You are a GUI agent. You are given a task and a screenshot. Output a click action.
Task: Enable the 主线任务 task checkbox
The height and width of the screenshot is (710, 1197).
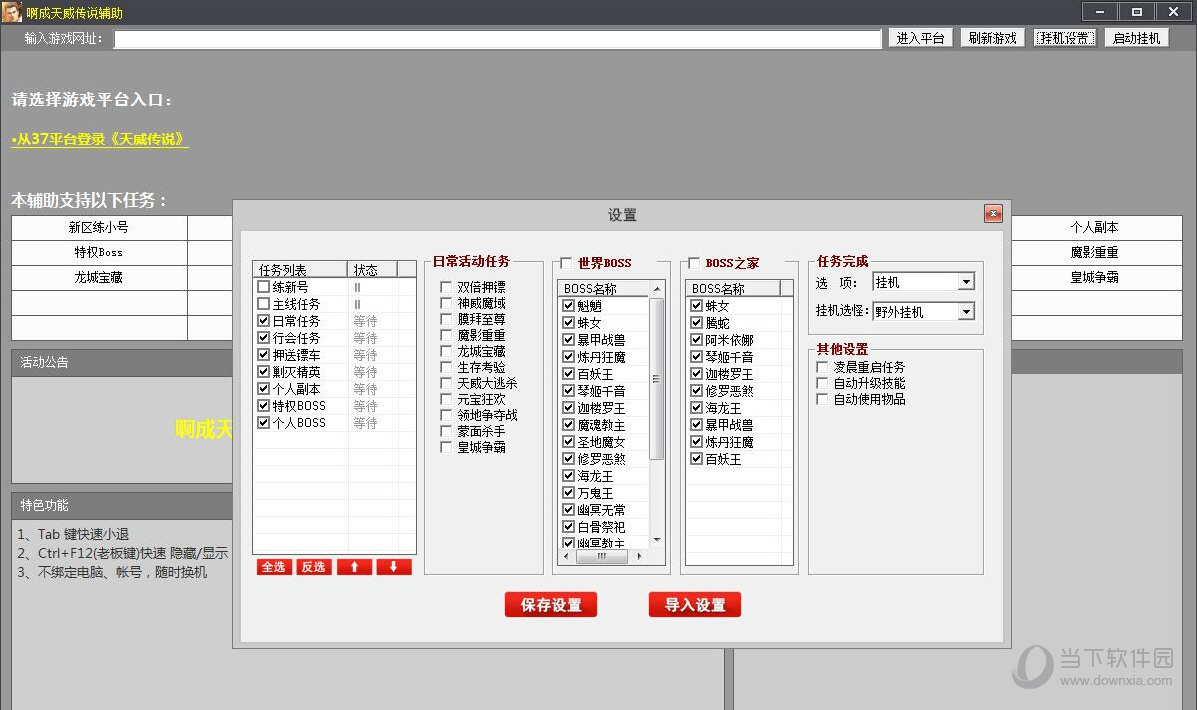pos(263,304)
